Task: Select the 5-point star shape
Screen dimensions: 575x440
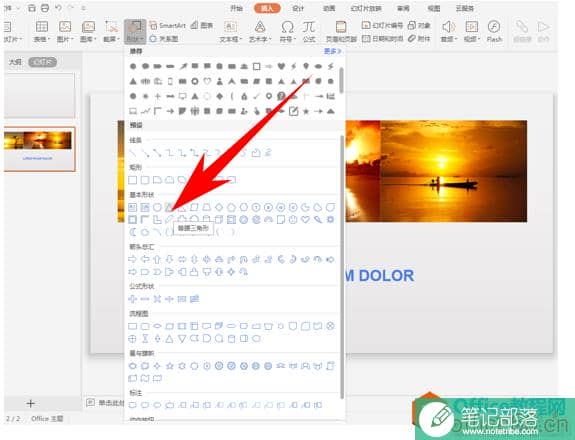Action: [x=169, y=366]
